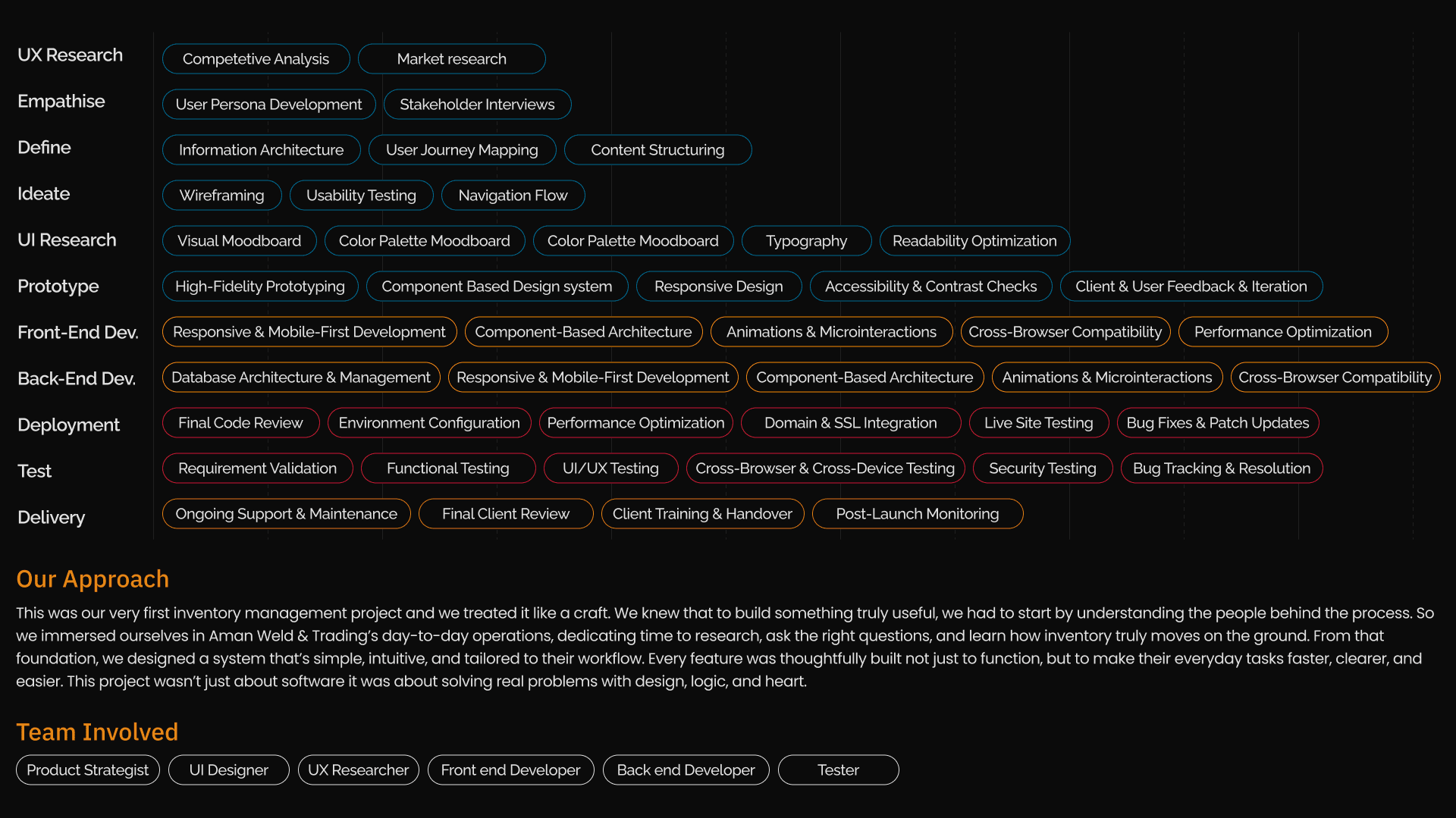Click the Team Involved heading
The image size is (1456, 818).
point(97,732)
